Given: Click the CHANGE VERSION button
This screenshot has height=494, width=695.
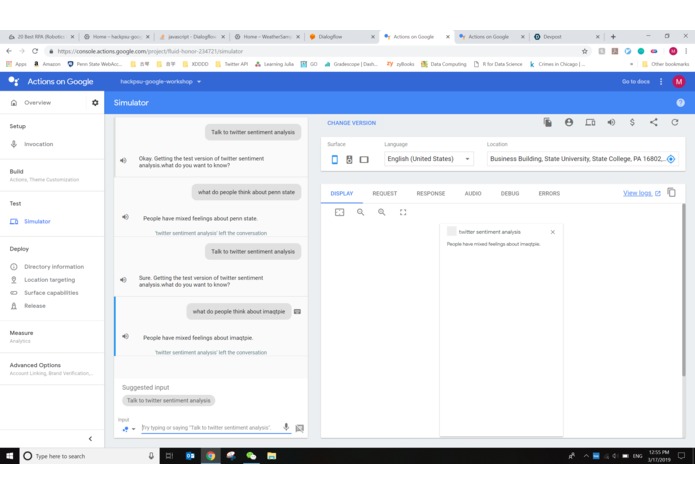Looking at the screenshot, I should 351,123.
